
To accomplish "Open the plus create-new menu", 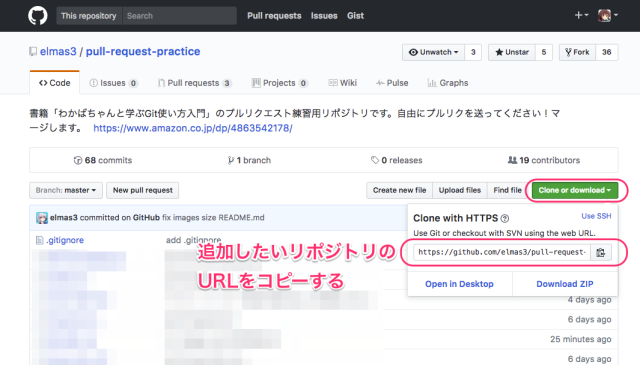I will click(581, 16).
